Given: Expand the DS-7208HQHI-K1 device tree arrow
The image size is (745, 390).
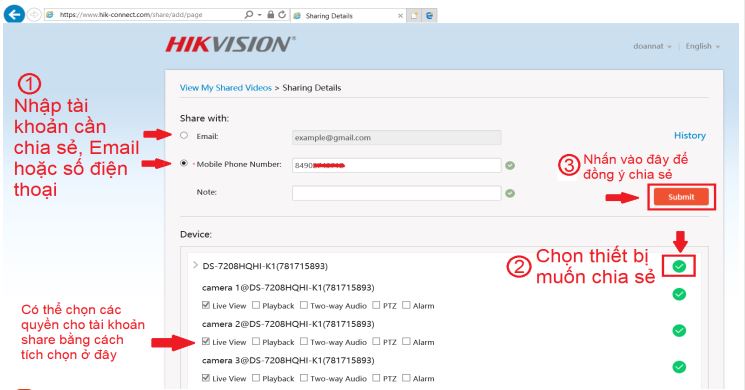Looking at the screenshot, I should point(195,265).
